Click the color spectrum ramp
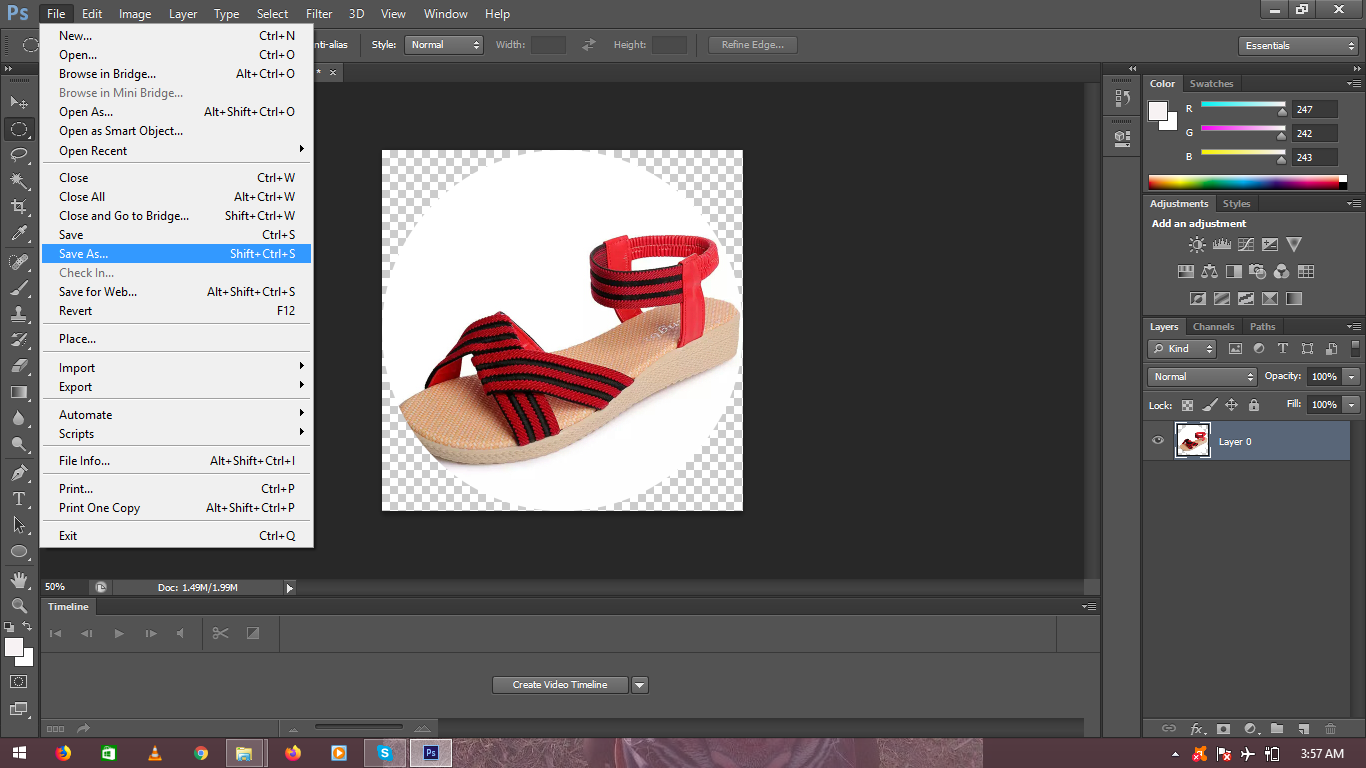Viewport: 1366px width, 768px height. point(1243,182)
